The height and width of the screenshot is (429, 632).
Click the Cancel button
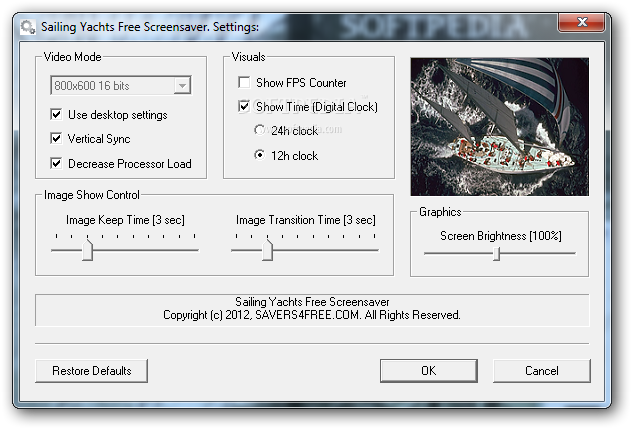click(x=542, y=371)
